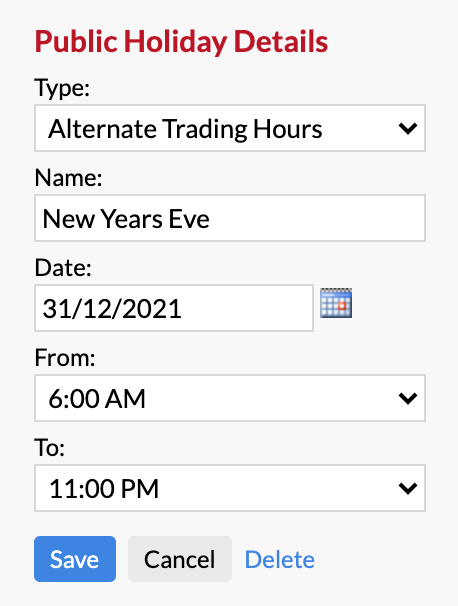Image resolution: width=458 pixels, height=606 pixels.
Task: Focus the Name field containing New Years Eve
Action: pos(230,218)
